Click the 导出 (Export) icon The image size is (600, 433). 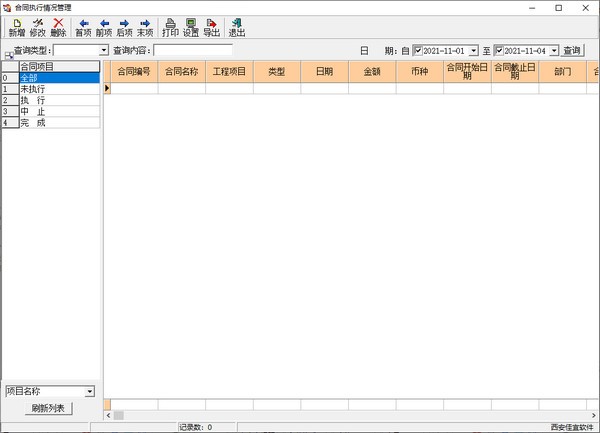(211, 27)
